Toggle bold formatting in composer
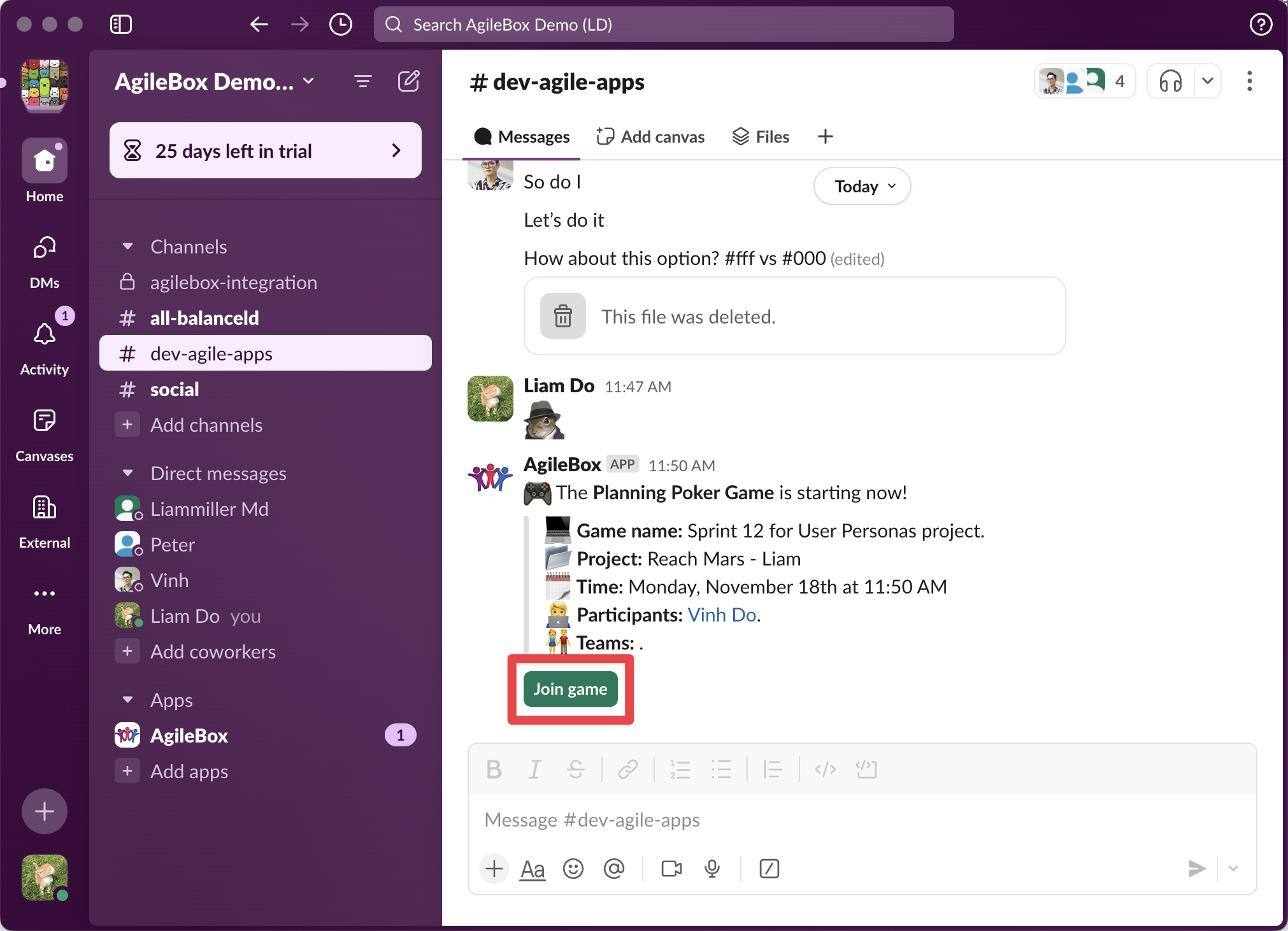This screenshot has height=931, width=1288. click(x=494, y=769)
